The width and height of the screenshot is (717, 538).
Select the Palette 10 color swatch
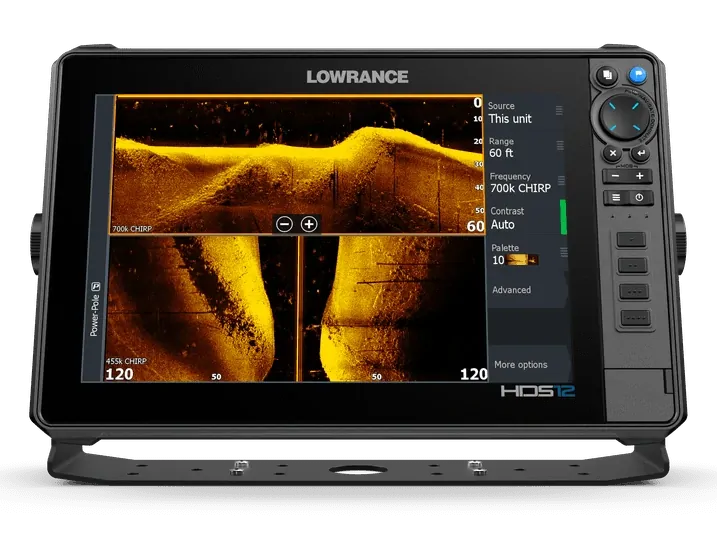[522, 259]
